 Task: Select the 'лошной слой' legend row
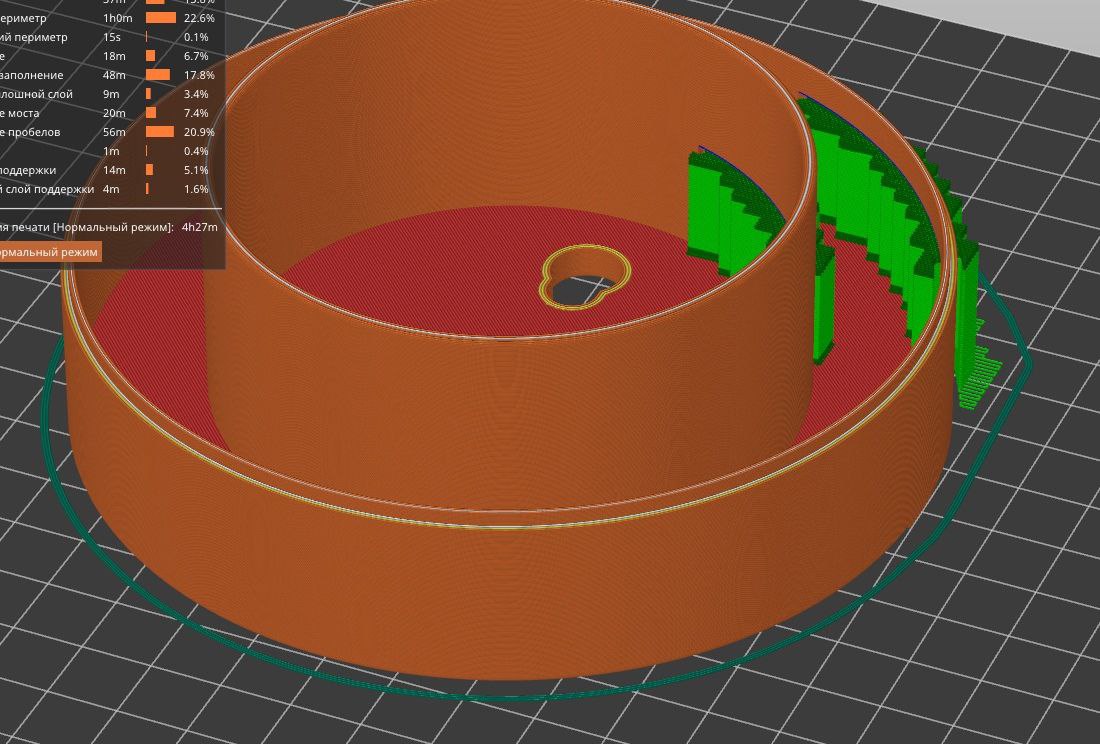click(x=109, y=94)
